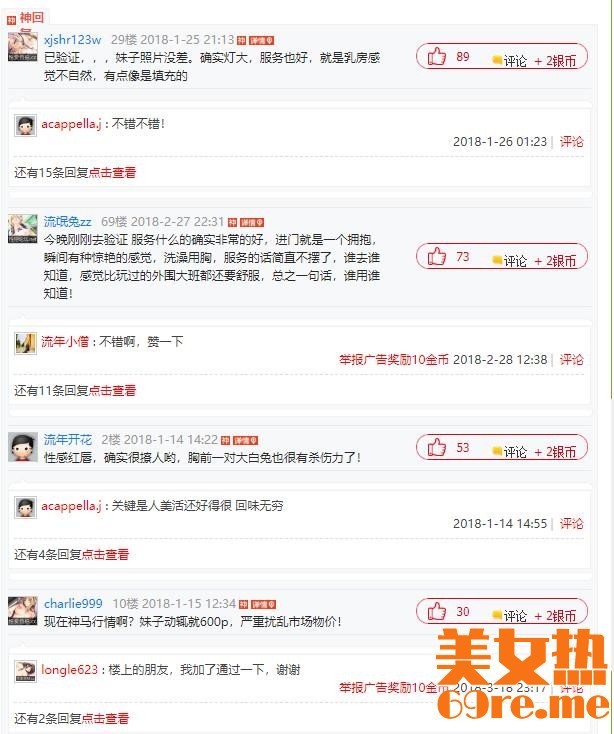Click the yellow comment icon beside 89 likes
This screenshot has height=734, width=614.
click(x=497, y=60)
